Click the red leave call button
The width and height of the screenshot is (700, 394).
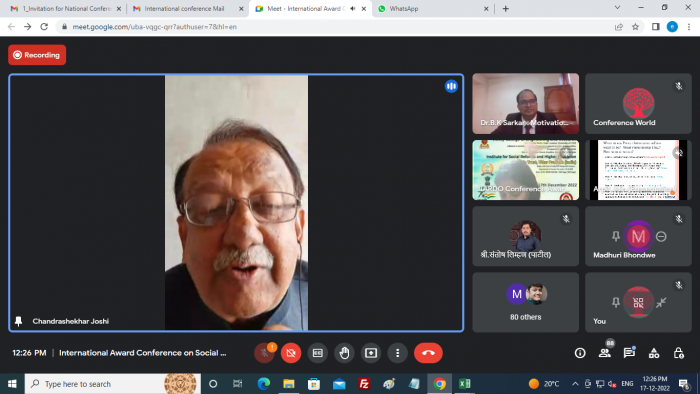428,353
